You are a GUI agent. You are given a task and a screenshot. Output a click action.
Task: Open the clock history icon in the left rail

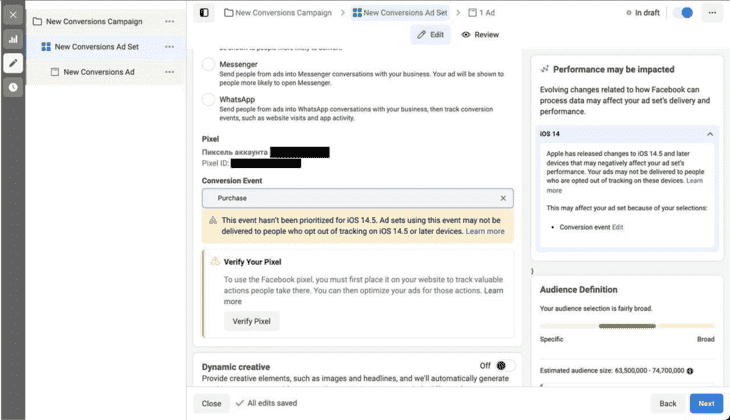click(13, 87)
